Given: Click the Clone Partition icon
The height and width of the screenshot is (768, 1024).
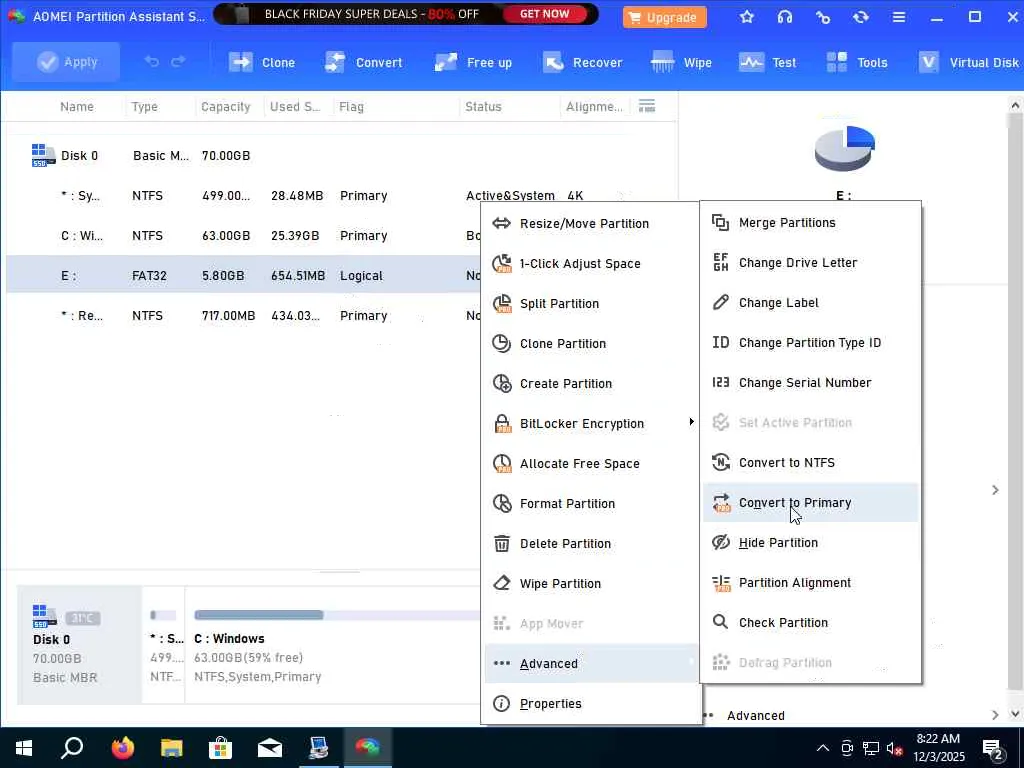Looking at the screenshot, I should [501, 344].
